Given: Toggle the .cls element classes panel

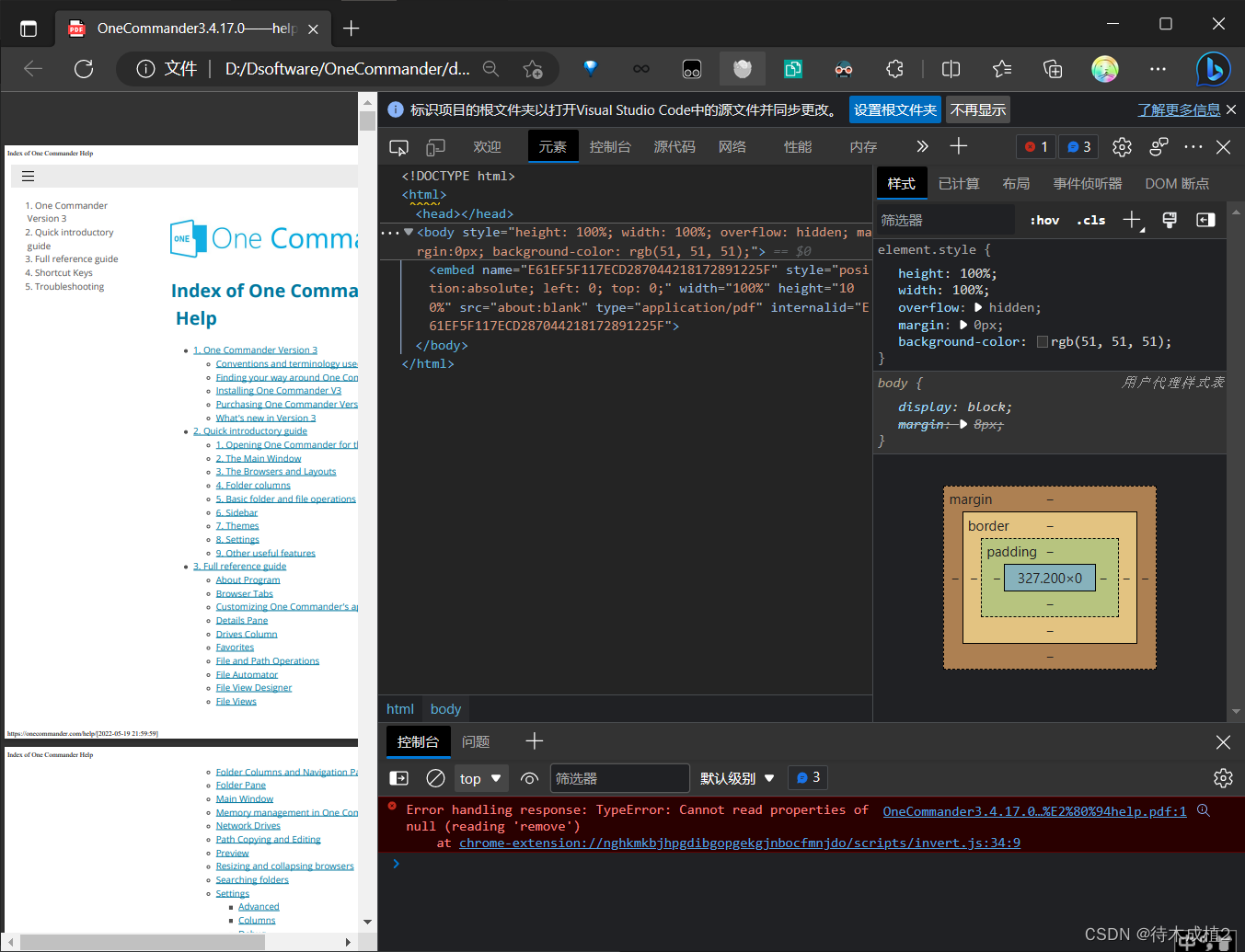Looking at the screenshot, I should (x=1090, y=220).
